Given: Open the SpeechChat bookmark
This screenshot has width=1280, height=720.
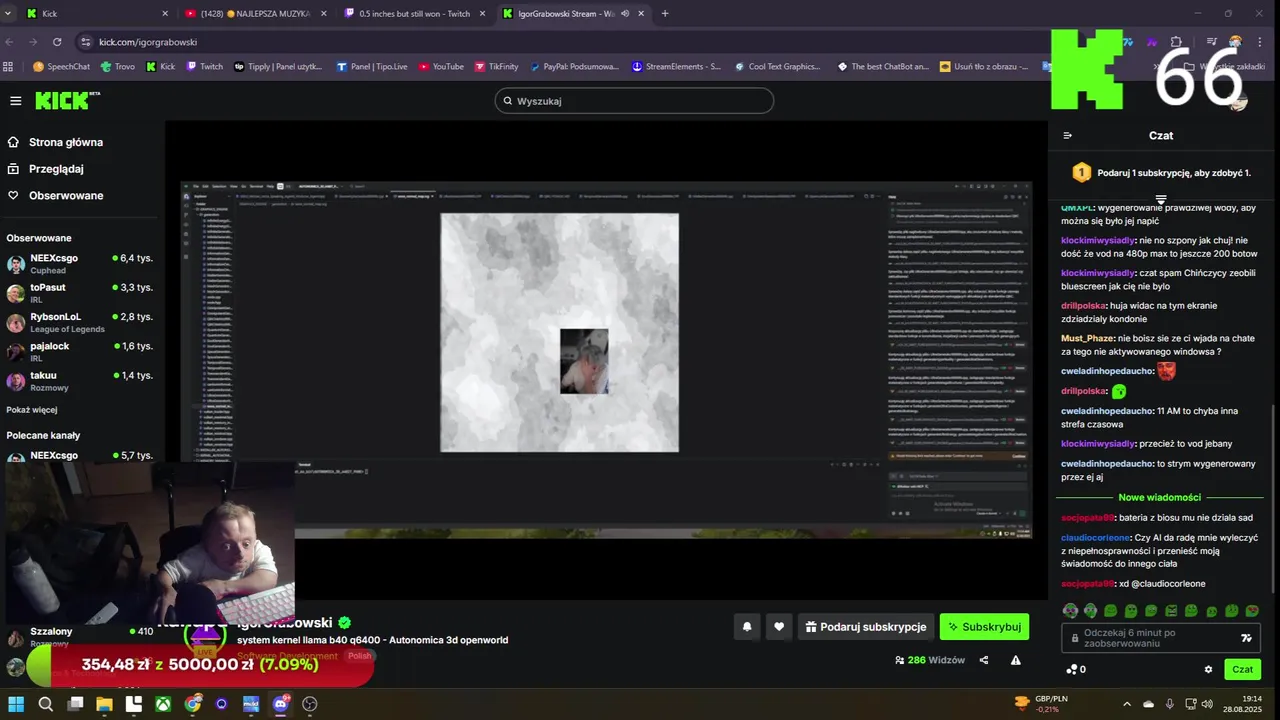Looking at the screenshot, I should tap(61, 67).
